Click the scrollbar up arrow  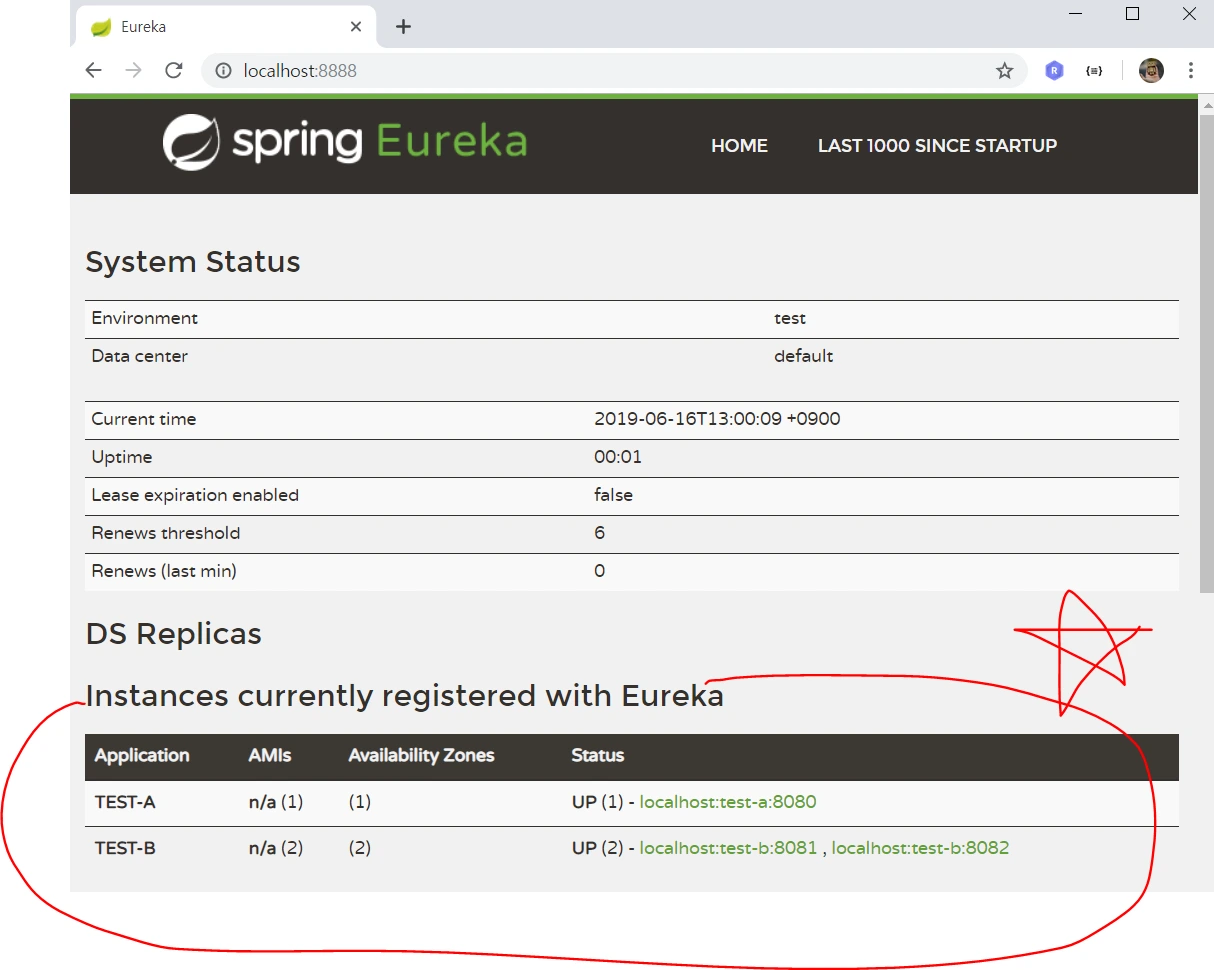[x=1206, y=104]
